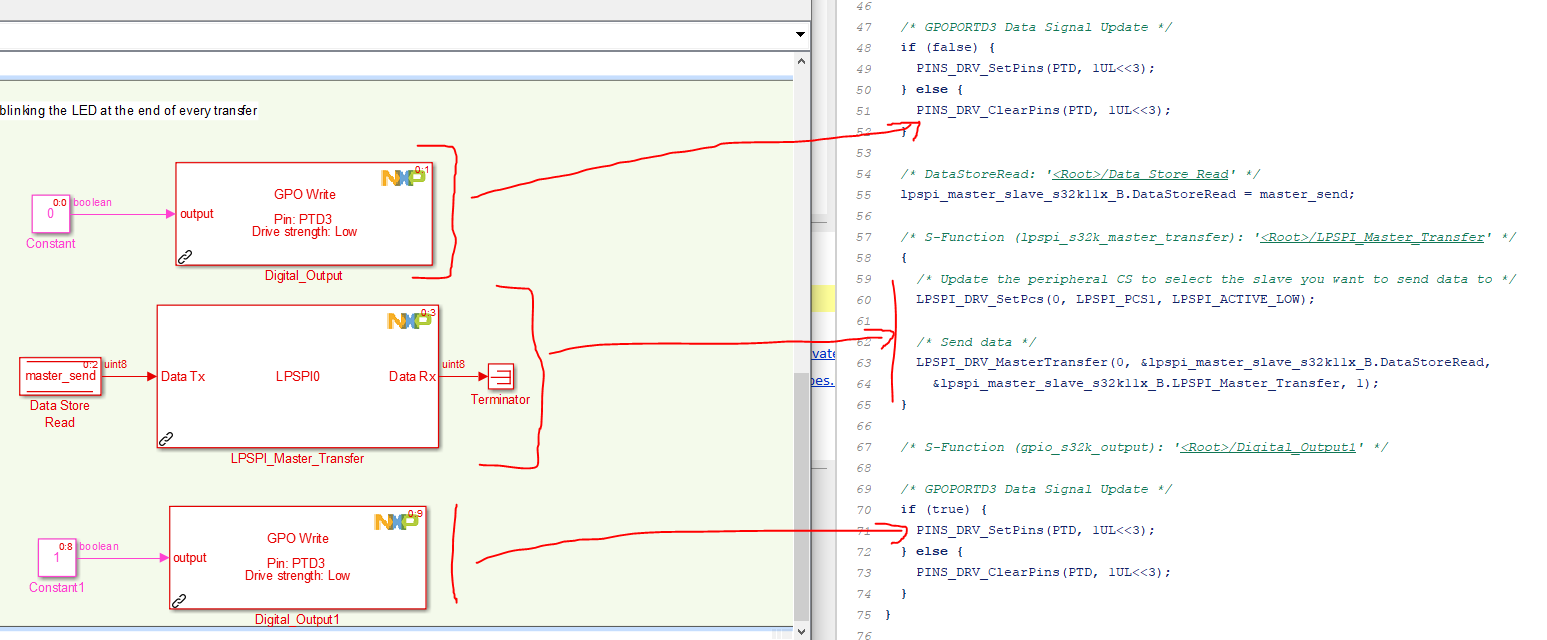This screenshot has height=640, width=1547.
Task: Click the chain link badge on Digital_Output block
Action: coord(186,258)
